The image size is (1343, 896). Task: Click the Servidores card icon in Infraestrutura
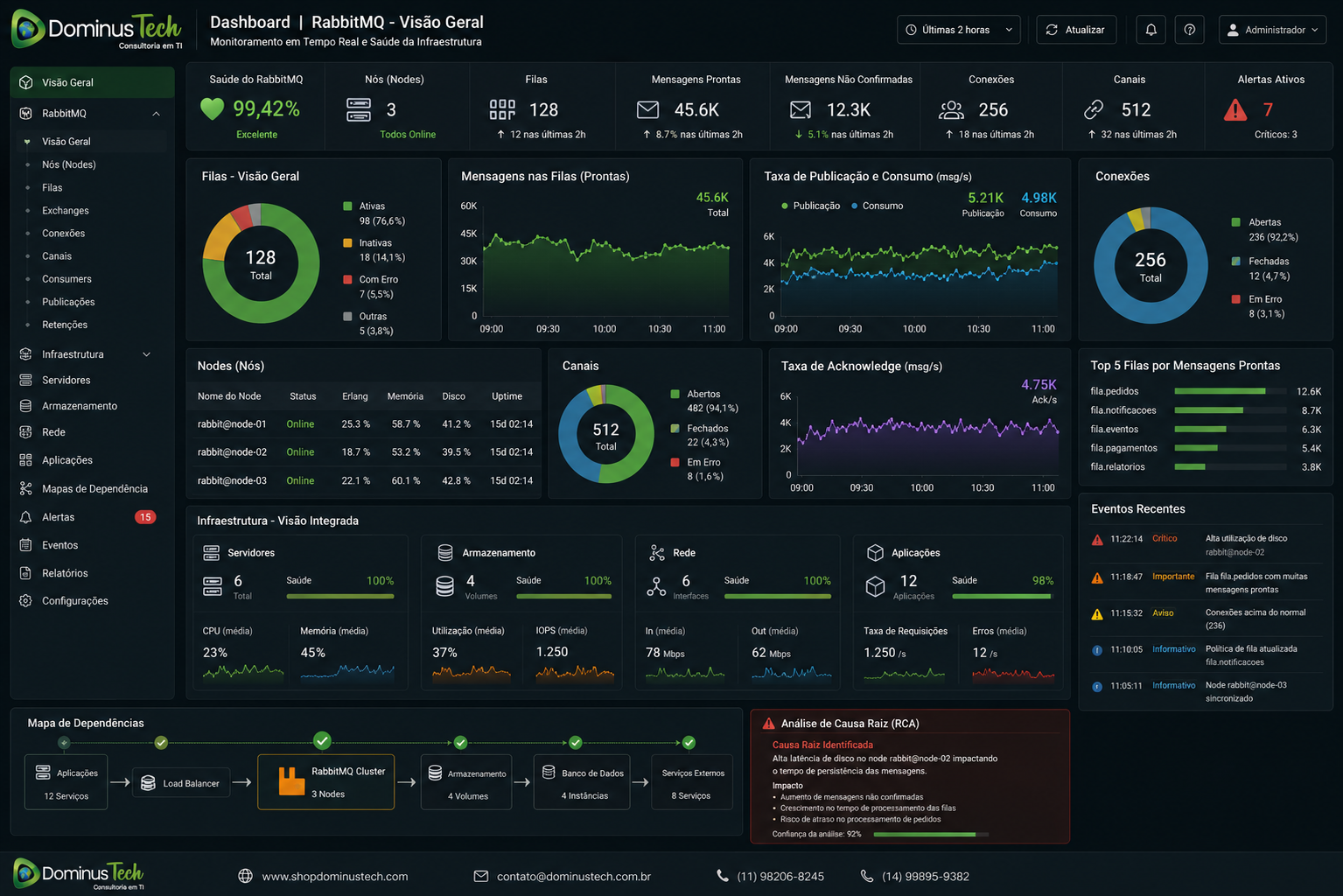click(212, 553)
